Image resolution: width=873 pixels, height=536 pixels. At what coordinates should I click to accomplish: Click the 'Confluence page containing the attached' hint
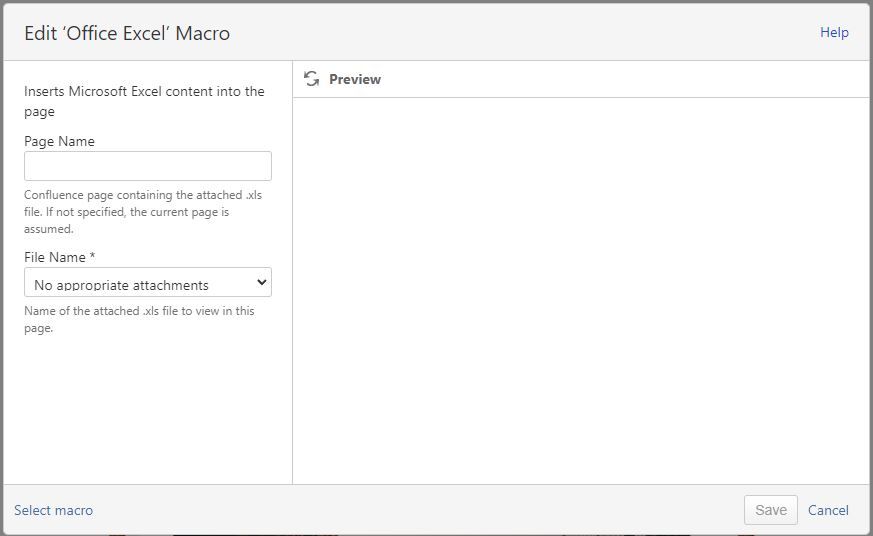[143, 212]
